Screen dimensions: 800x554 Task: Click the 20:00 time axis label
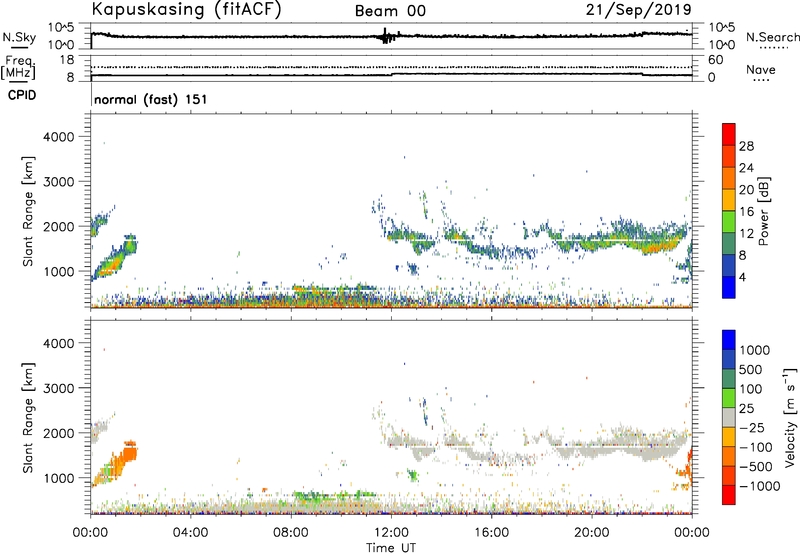[591, 533]
